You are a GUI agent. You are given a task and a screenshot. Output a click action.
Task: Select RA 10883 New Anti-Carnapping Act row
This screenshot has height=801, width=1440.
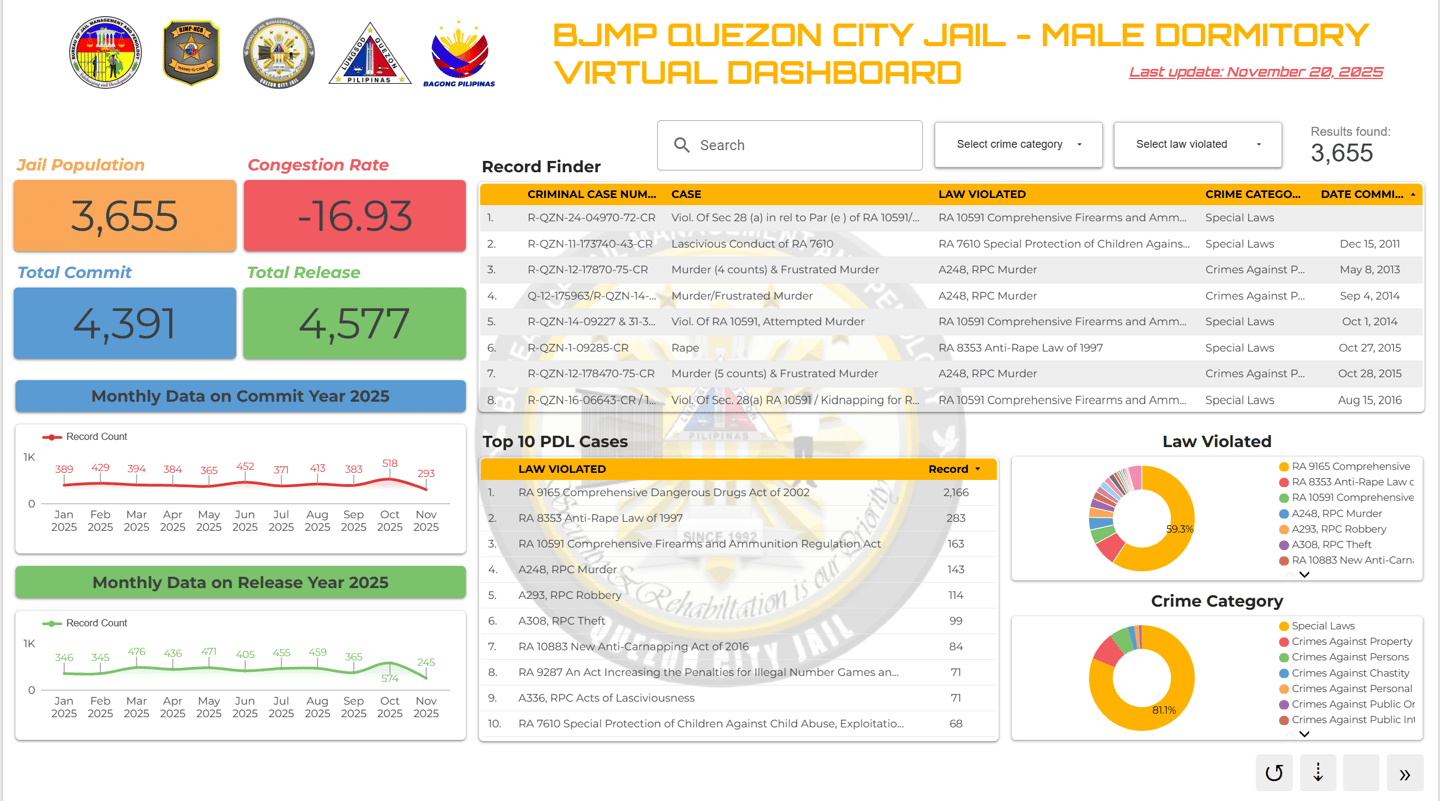[739, 647]
